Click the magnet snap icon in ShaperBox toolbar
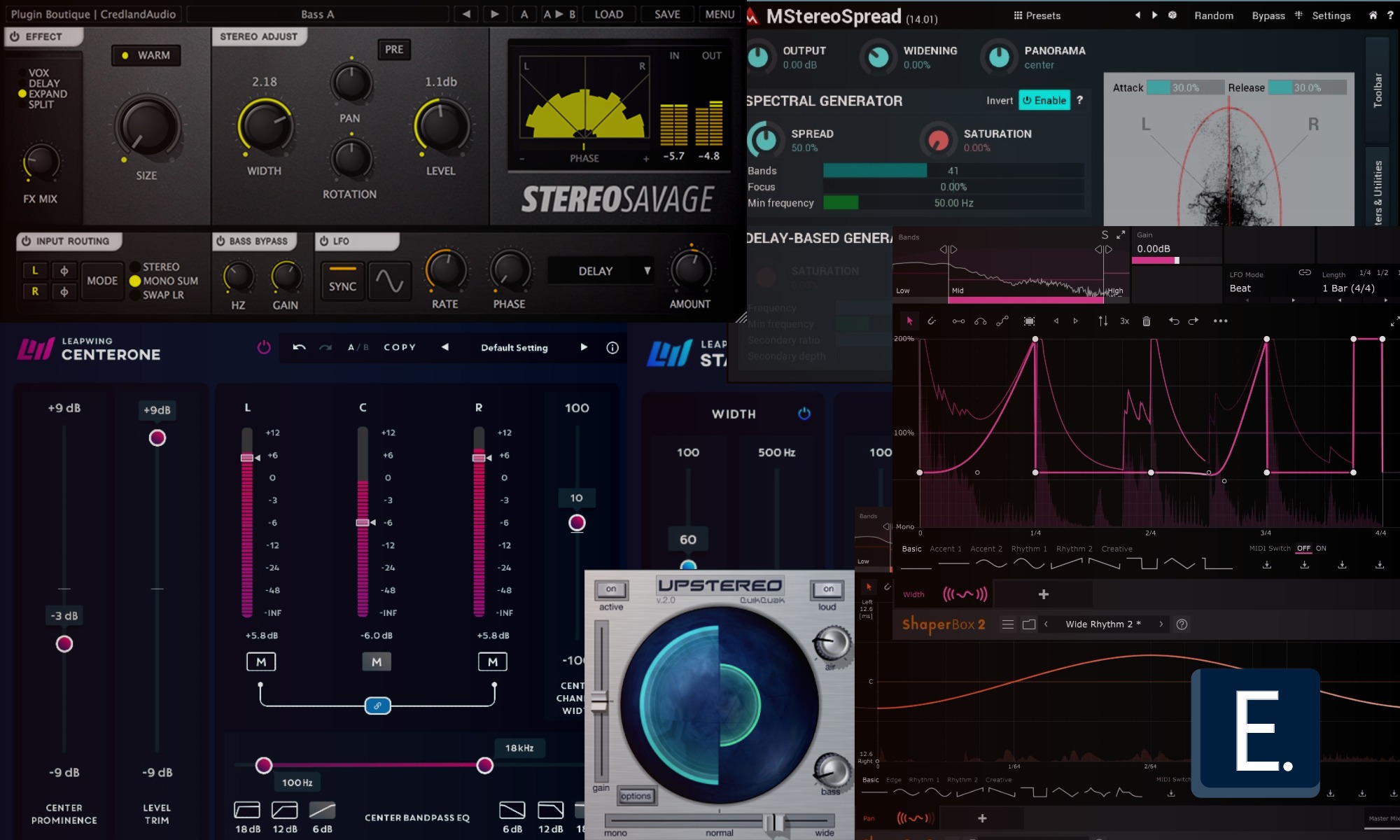The height and width of the screenshot is (840, 1400). pyautogui.click(x=932, y=321)
